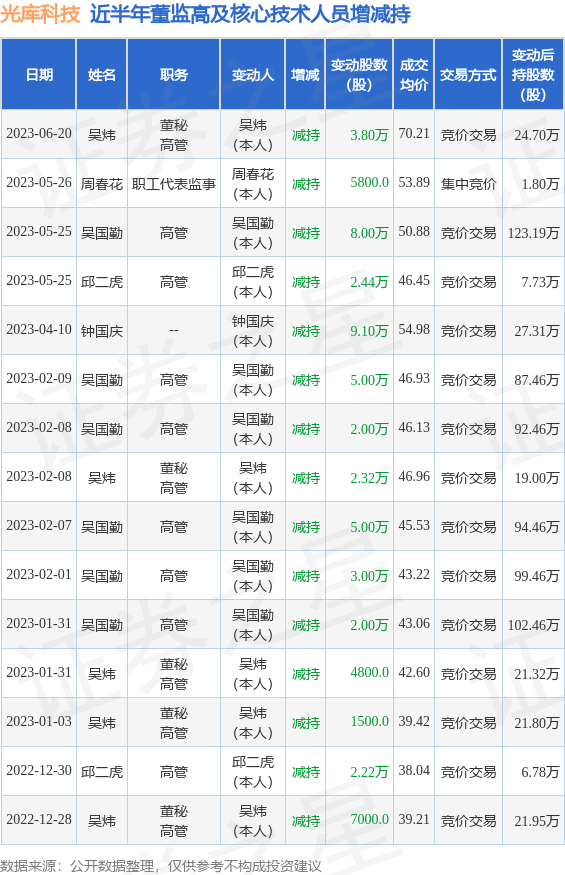Click the 姓名 column header
565x875 pixels.
point(102,74)
